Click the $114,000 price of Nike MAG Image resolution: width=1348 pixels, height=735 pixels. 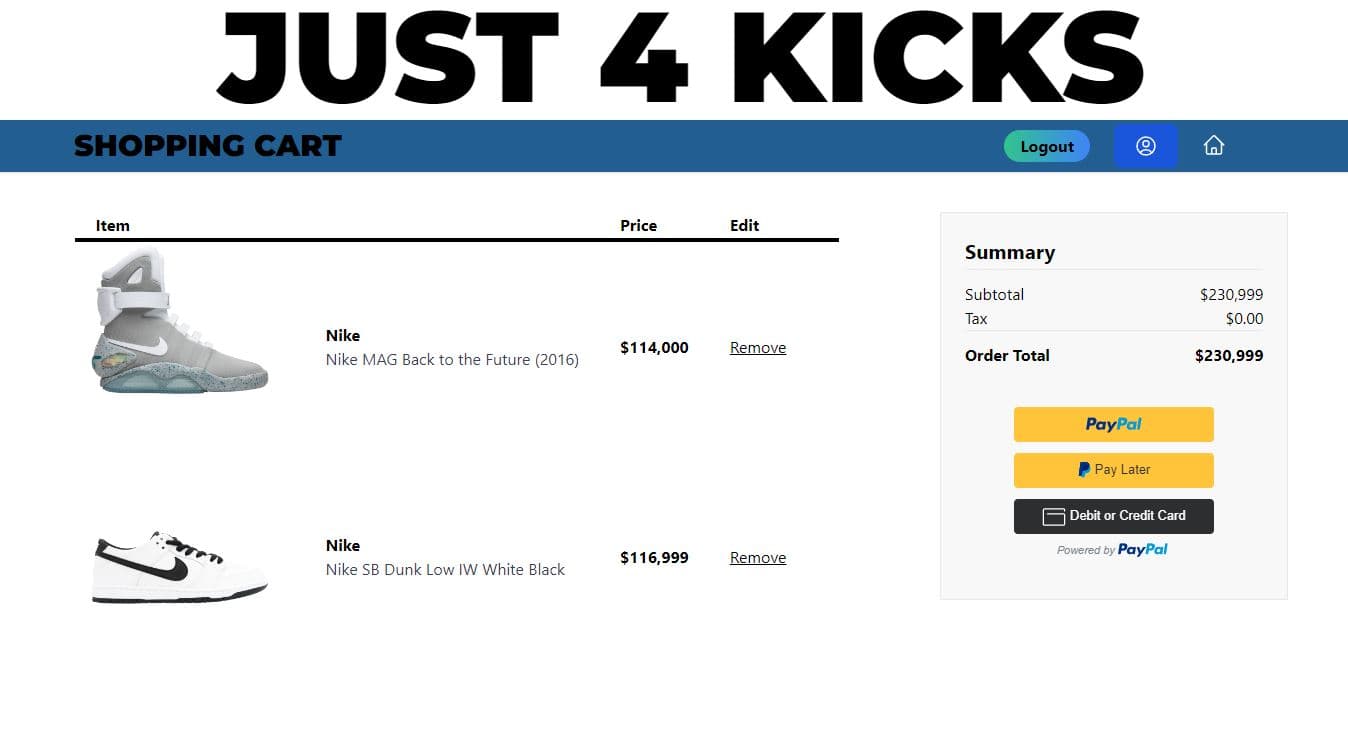tap(654, 348)
